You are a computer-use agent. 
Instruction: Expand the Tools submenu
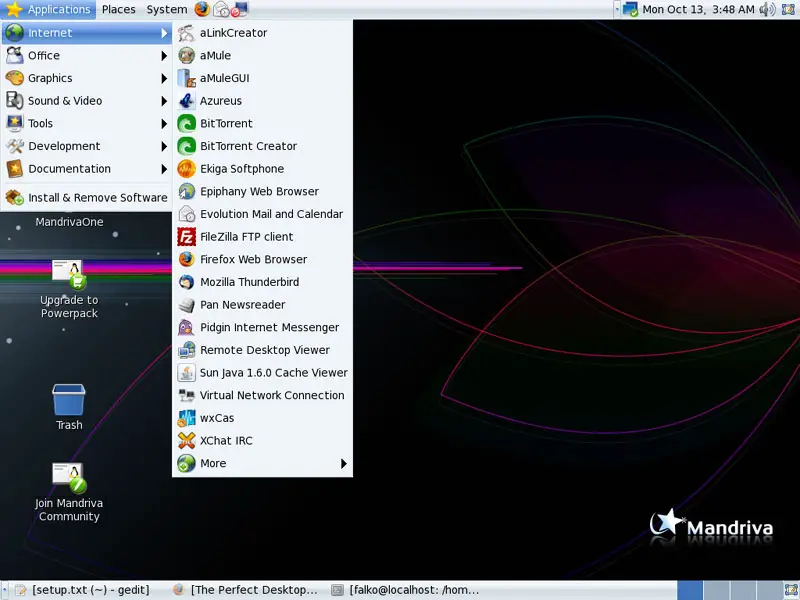[86, 123]
